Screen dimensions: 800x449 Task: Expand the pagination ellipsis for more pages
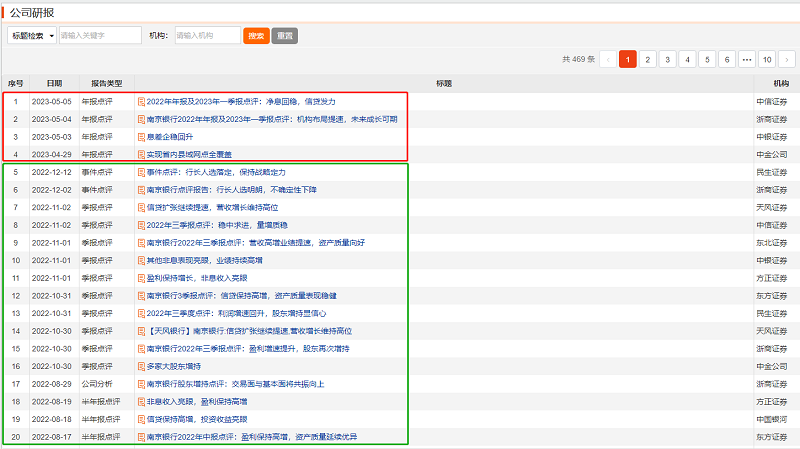(x=746, y=59)
